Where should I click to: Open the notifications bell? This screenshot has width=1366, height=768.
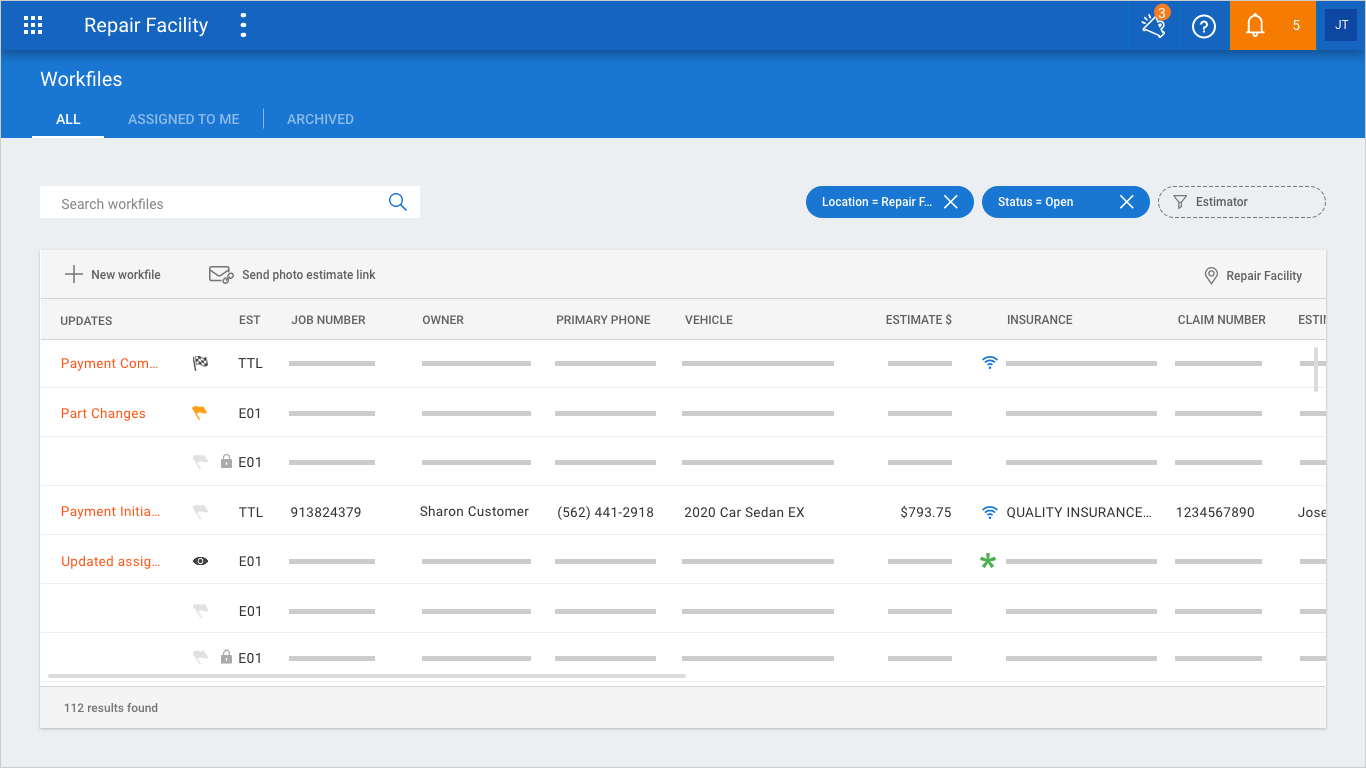[x=1255, y=26]
